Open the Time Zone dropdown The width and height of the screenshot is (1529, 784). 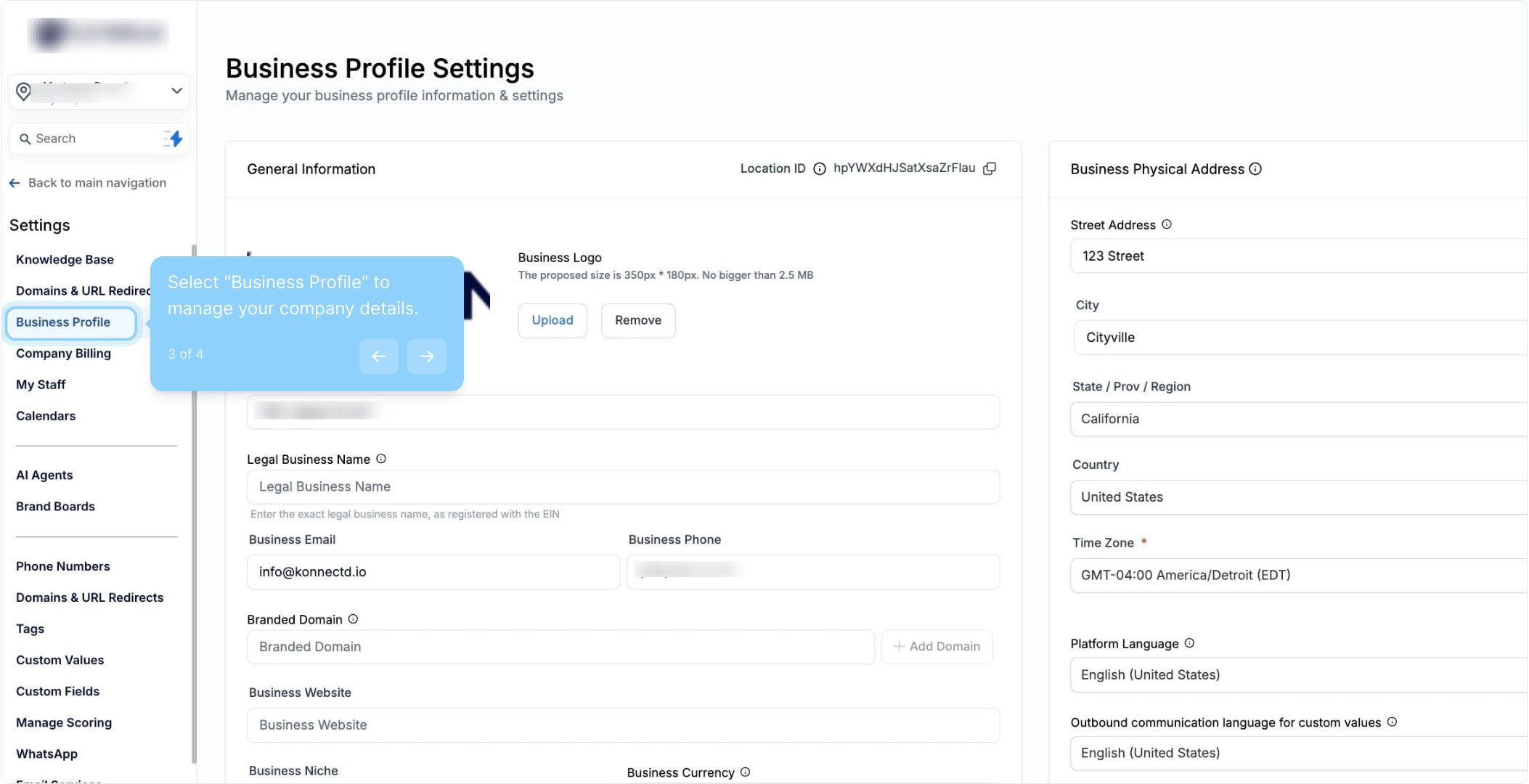pos(1298,575)
